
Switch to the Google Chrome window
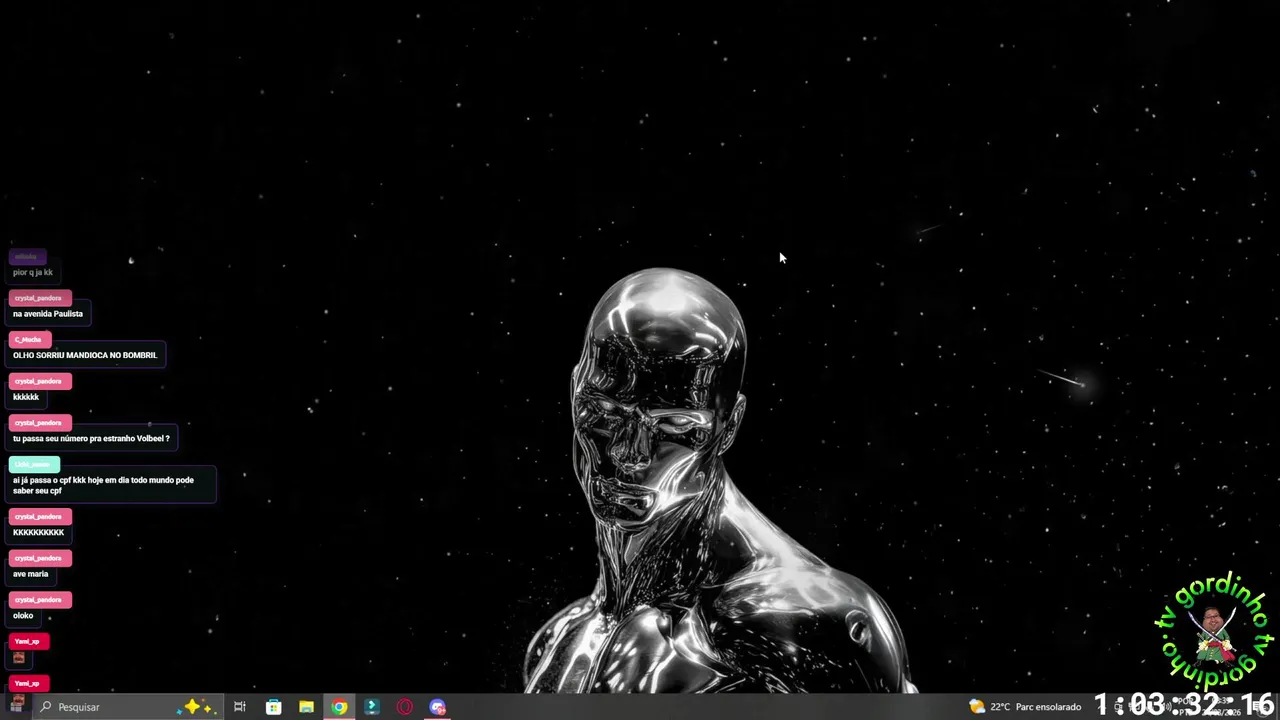pos(339,707)
